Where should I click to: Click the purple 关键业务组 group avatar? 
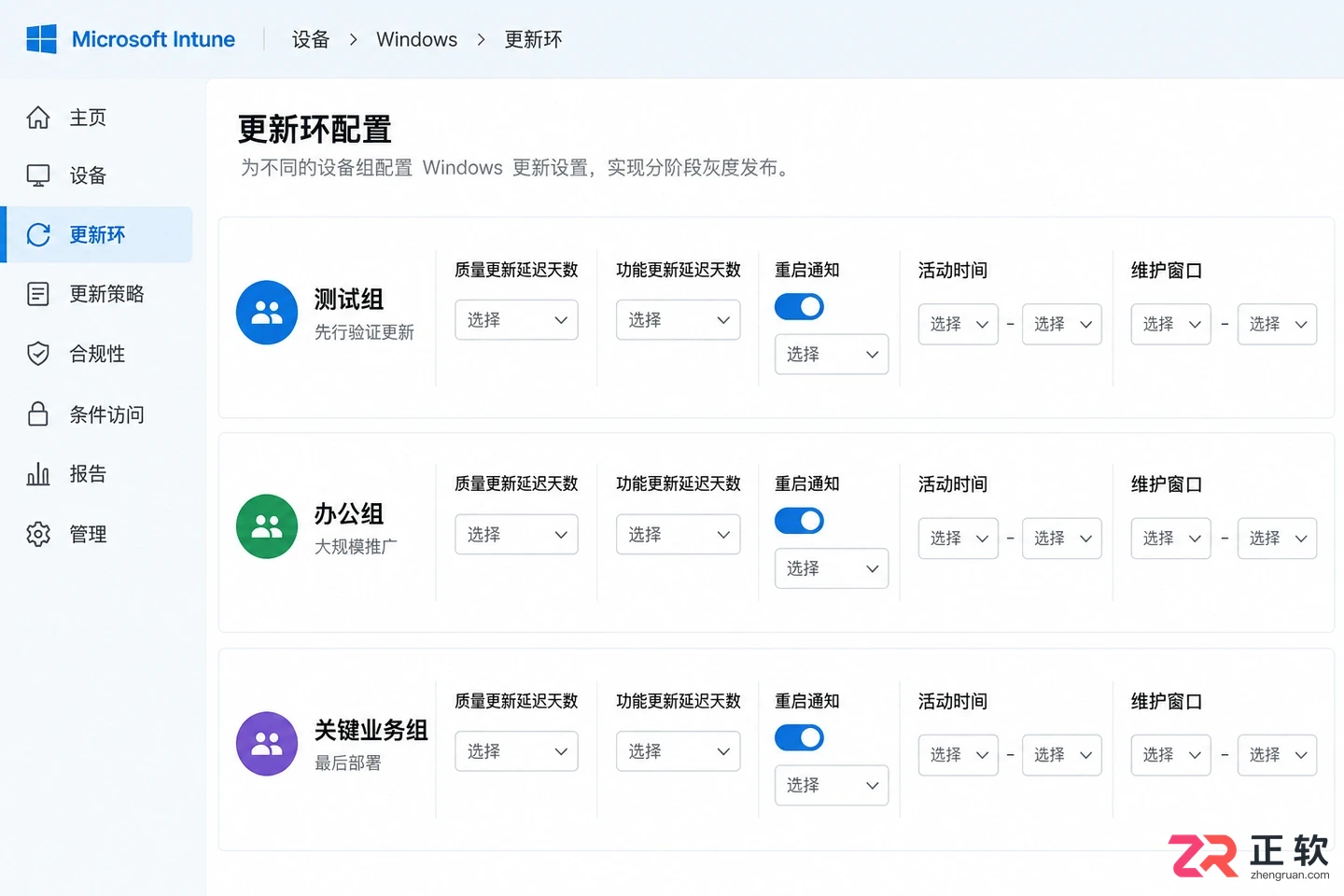click(267, 744)
